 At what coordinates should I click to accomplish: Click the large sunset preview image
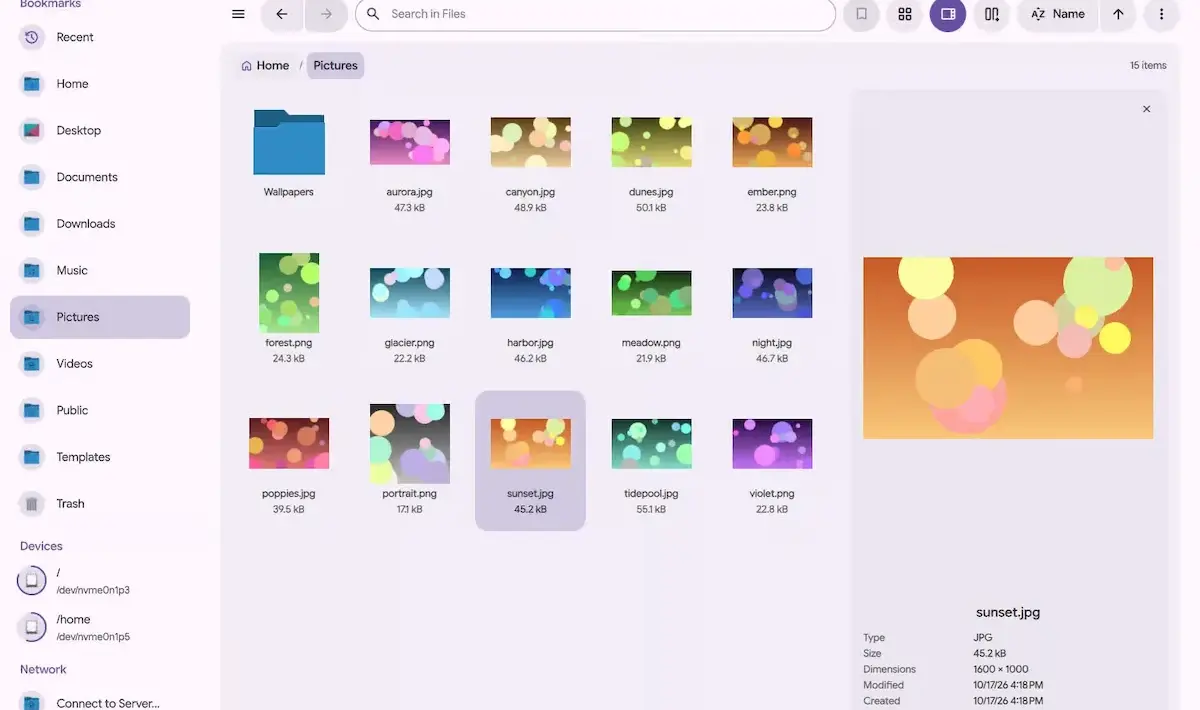tap(1008, 348)
